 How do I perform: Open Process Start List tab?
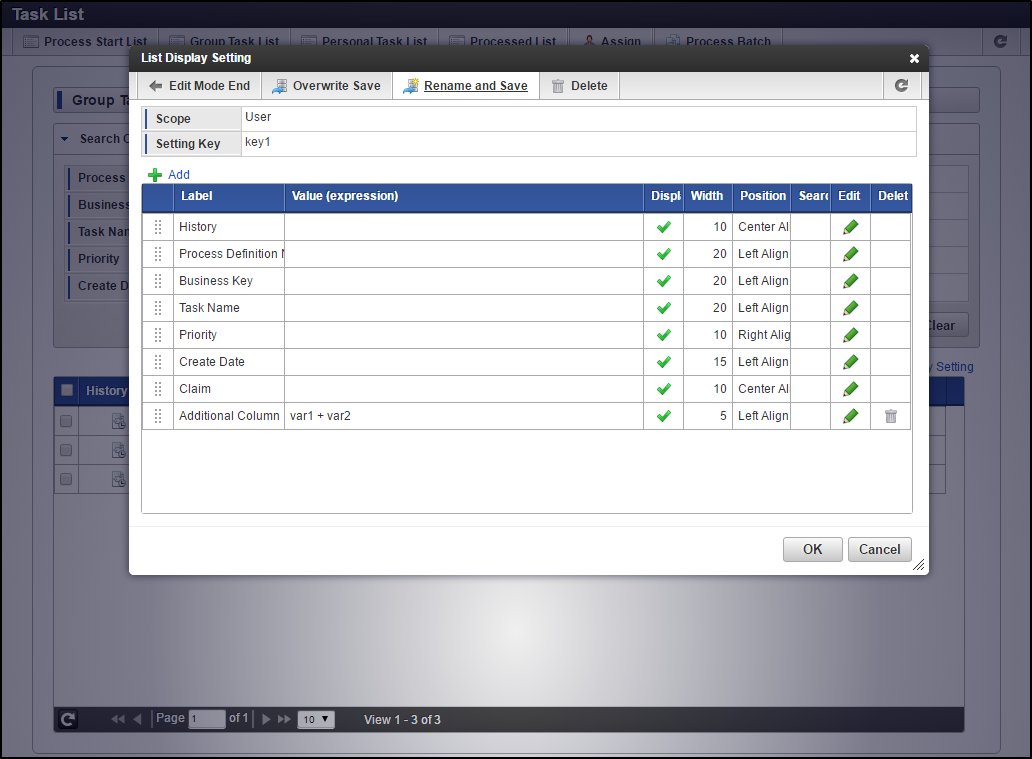pyautogui.click(x=85, y=41)
